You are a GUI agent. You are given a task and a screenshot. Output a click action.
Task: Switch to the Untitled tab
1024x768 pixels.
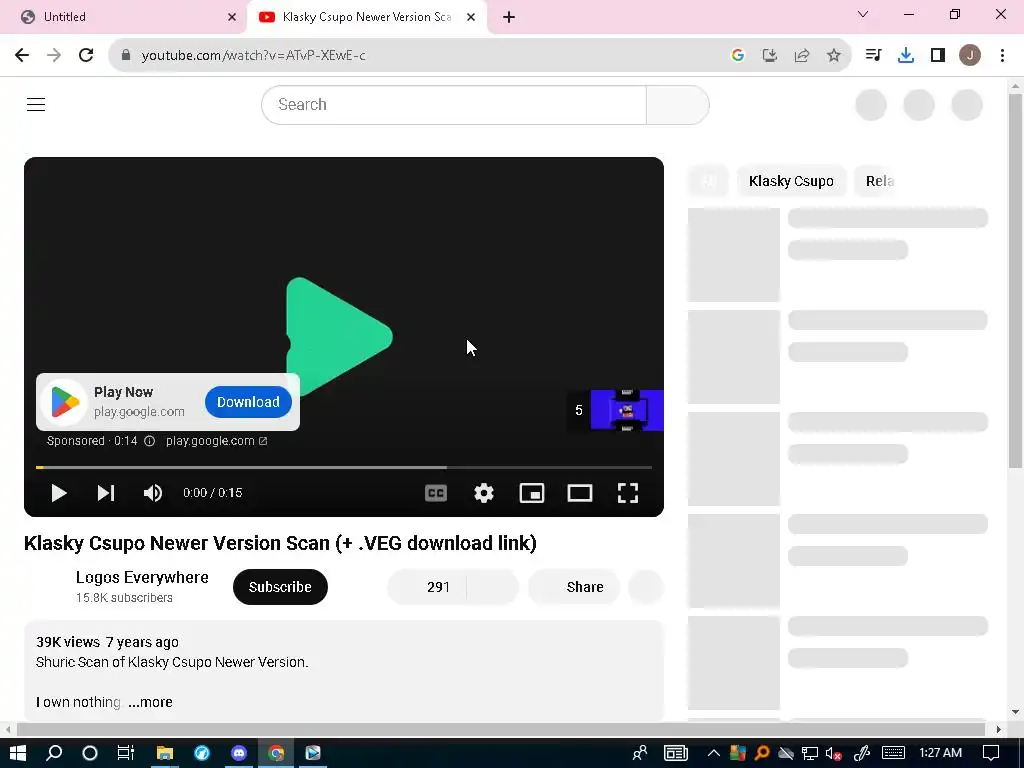123,17
